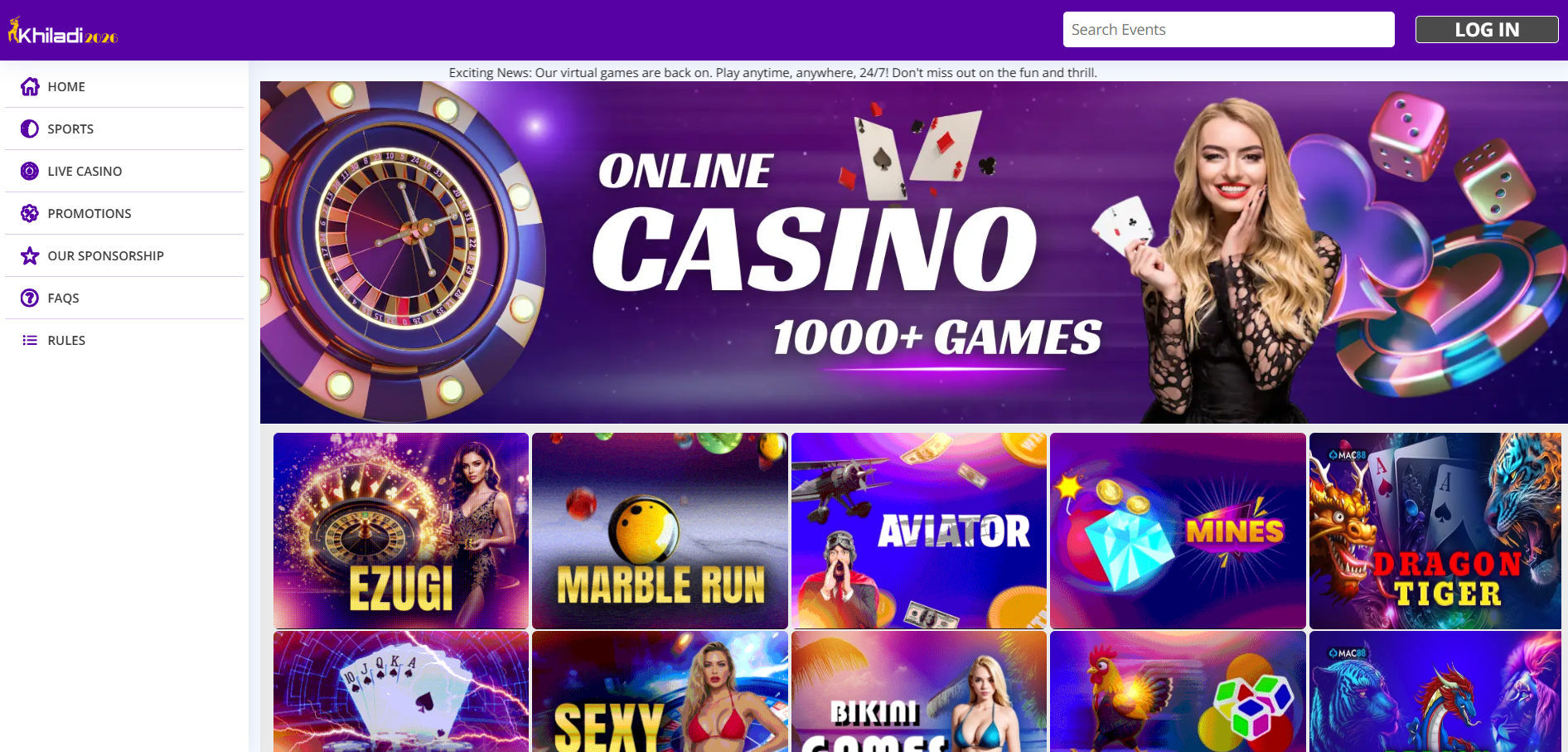Open the Aviator game tile
This screenshot has width=1568, height=752.
(919, 531)
